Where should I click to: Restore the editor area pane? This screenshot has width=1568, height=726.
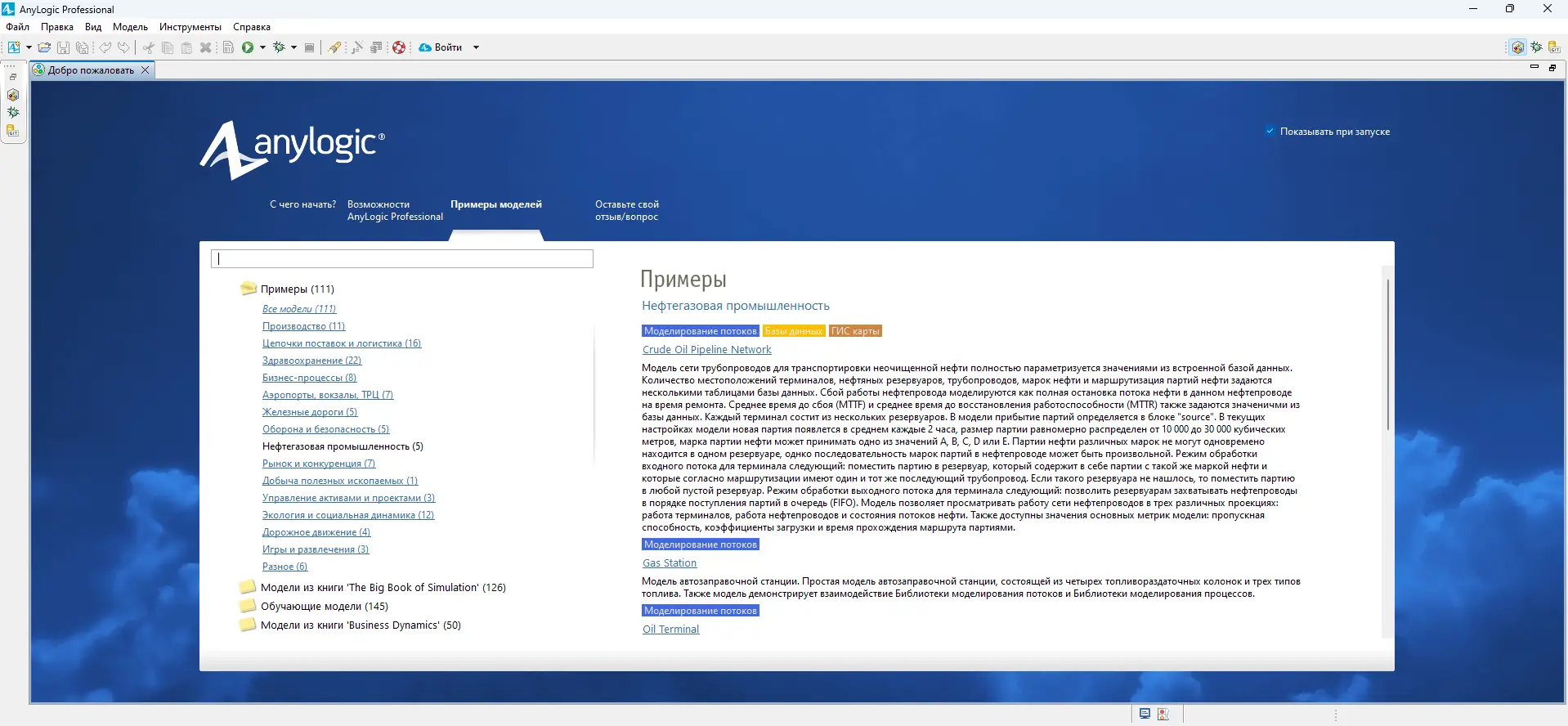pos(1552,68)
